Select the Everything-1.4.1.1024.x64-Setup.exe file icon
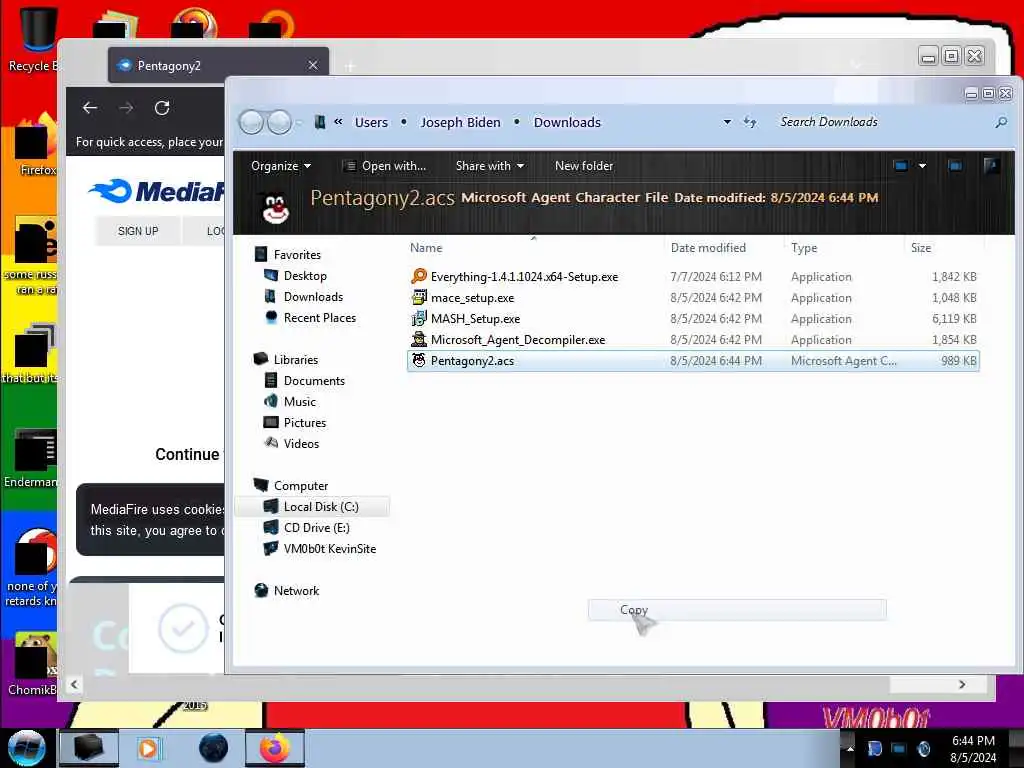Image resolution: width=1024 pixels, height=768 pixels. (419, 276)
